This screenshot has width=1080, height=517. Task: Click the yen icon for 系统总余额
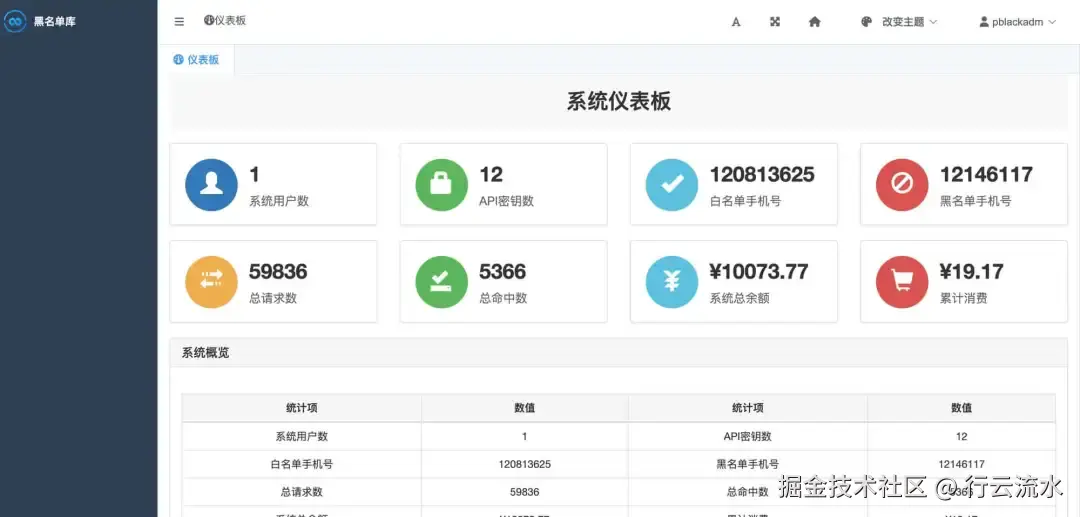pyautogui.click(x=672, y=282)
